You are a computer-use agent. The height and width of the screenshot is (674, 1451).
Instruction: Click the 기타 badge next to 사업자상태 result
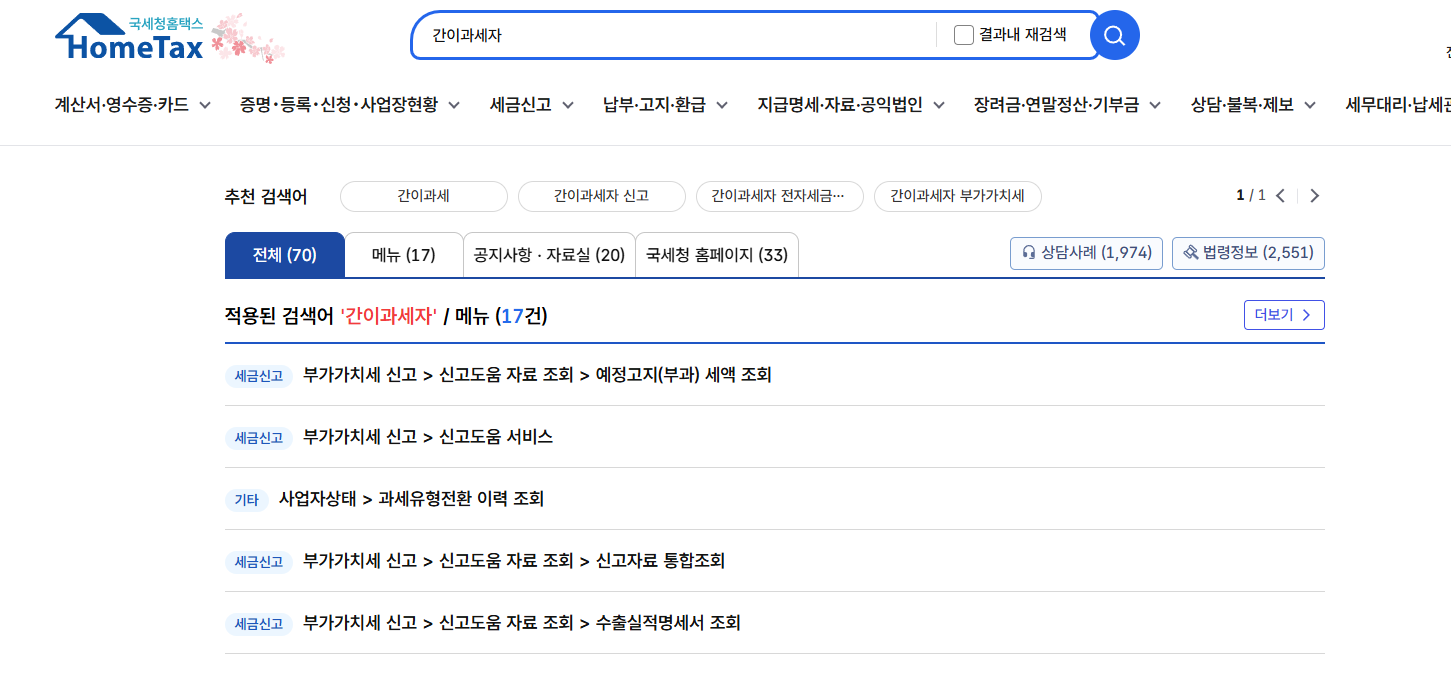247,499
